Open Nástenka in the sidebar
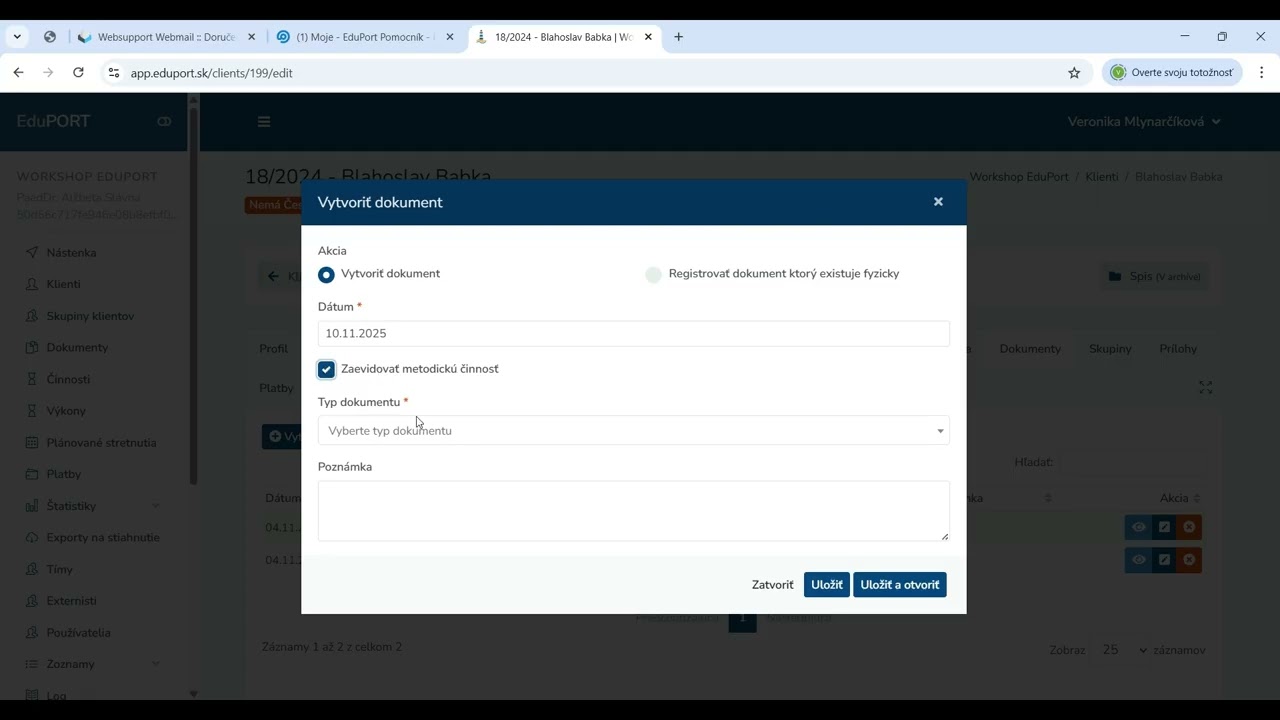The height and width of the screenshot is (720, 1280). click(x=71, y=253)
